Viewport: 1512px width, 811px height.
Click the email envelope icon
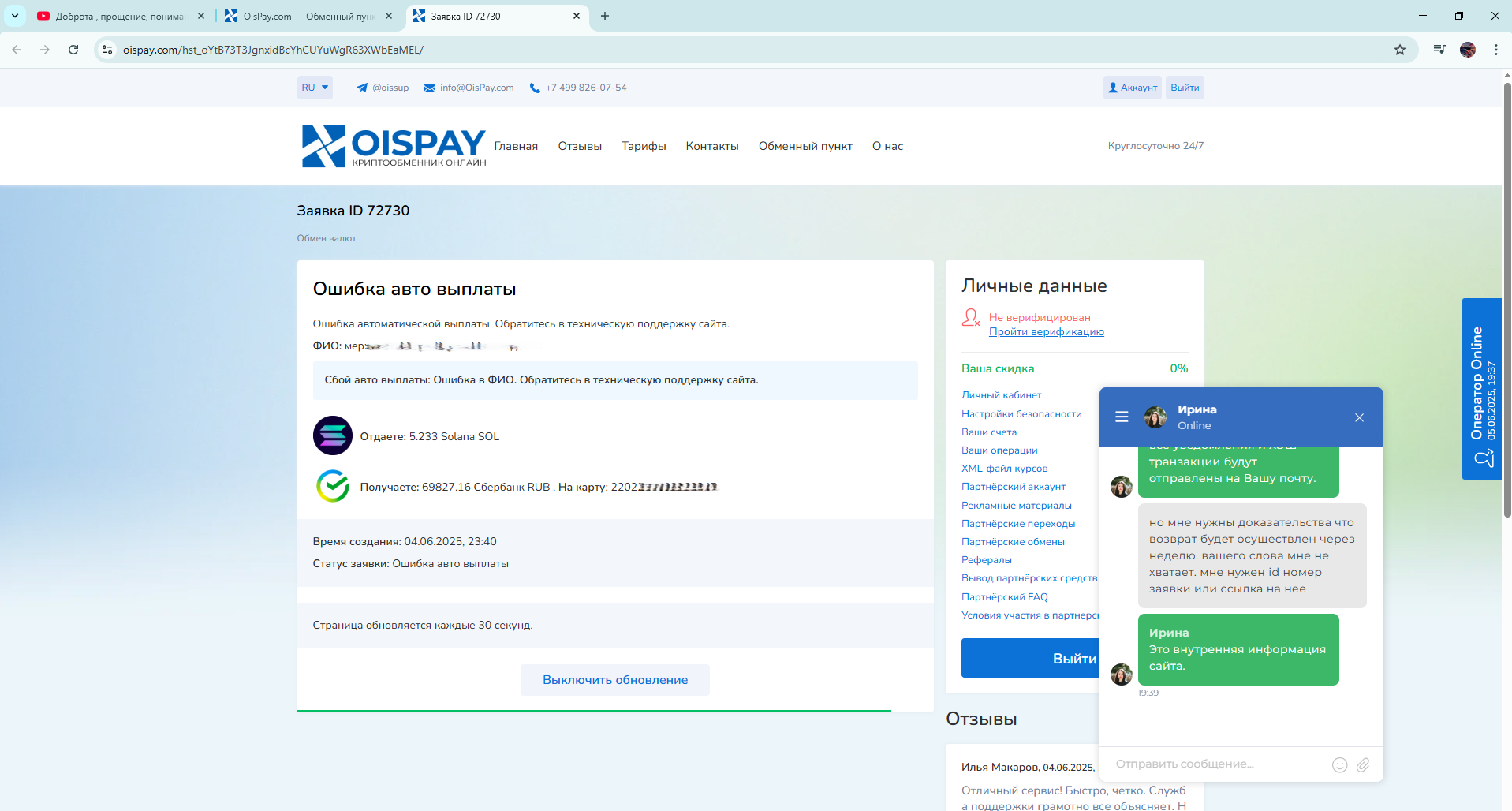(430, 88)
